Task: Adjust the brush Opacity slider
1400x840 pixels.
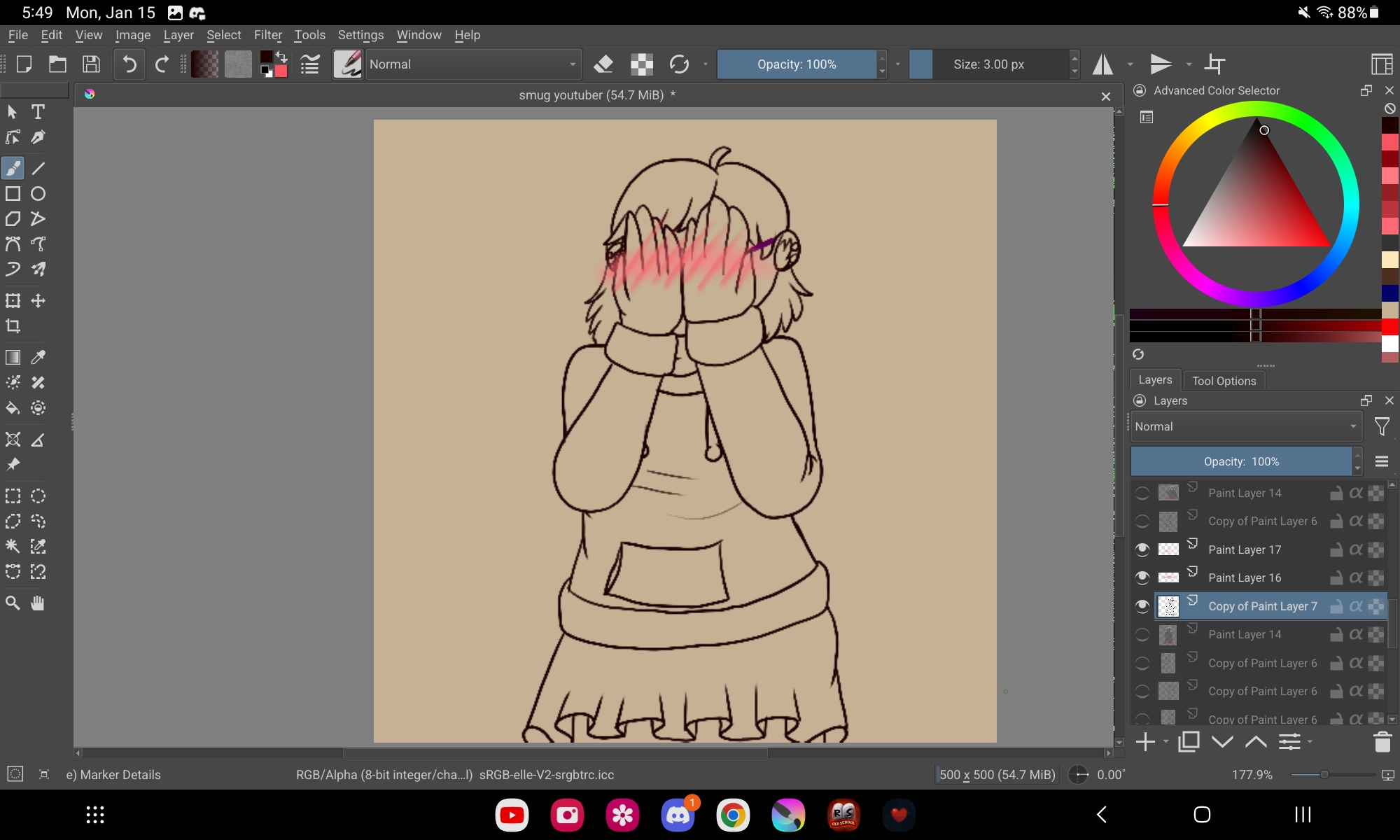Action: pos(796,64)
